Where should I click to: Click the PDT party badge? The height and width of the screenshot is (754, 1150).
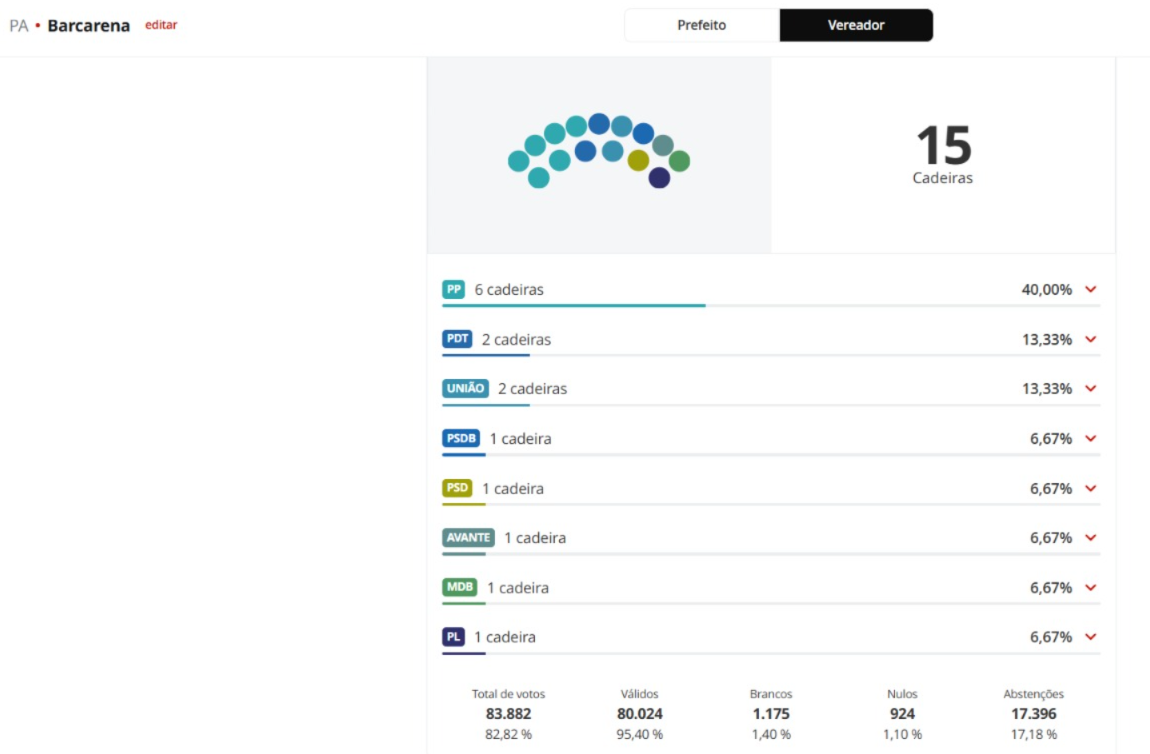coord(457,339)
